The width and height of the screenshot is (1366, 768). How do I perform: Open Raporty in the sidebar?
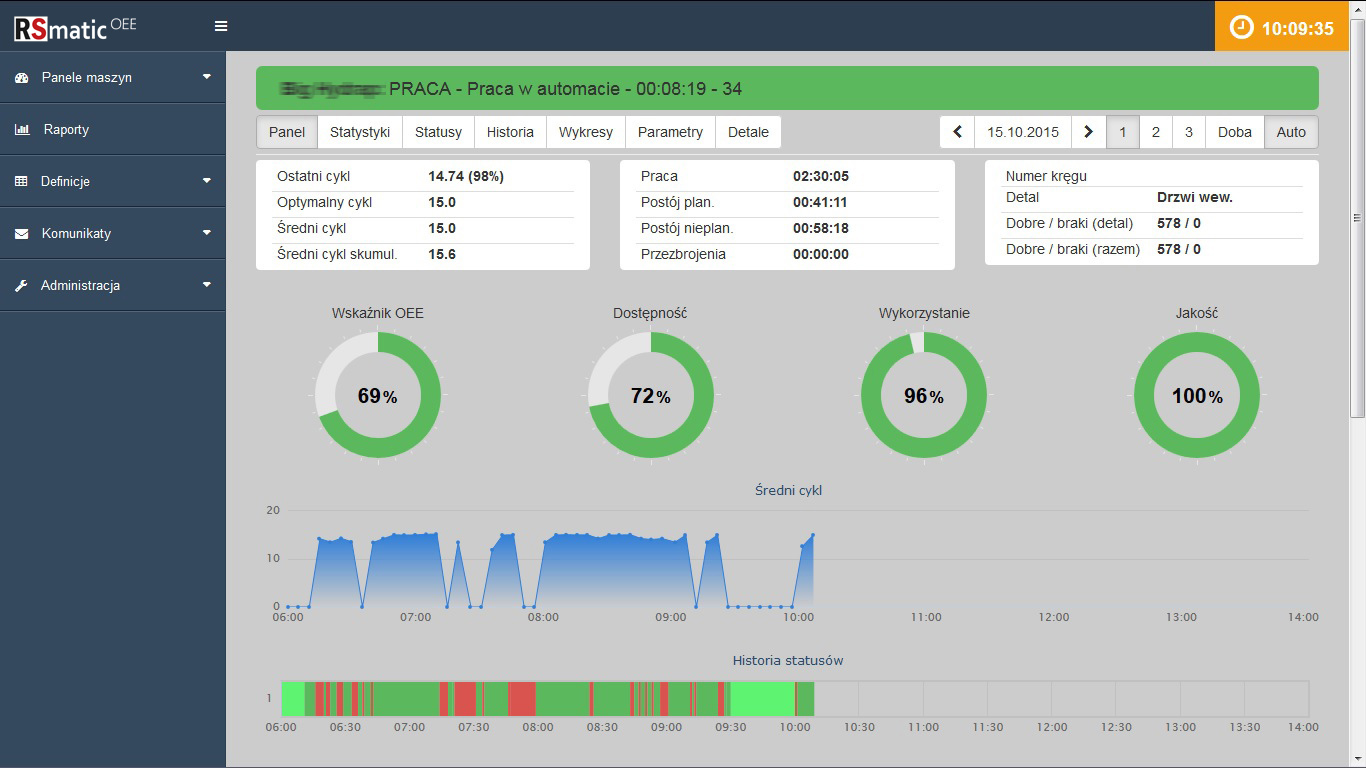click(x=113, y=129)
